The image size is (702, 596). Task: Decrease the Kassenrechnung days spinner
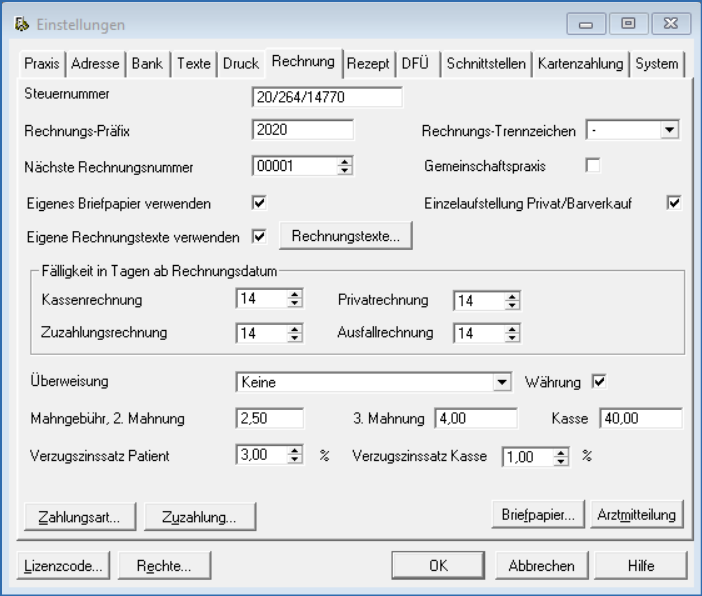pyautogui.click(x=294, y=304)
